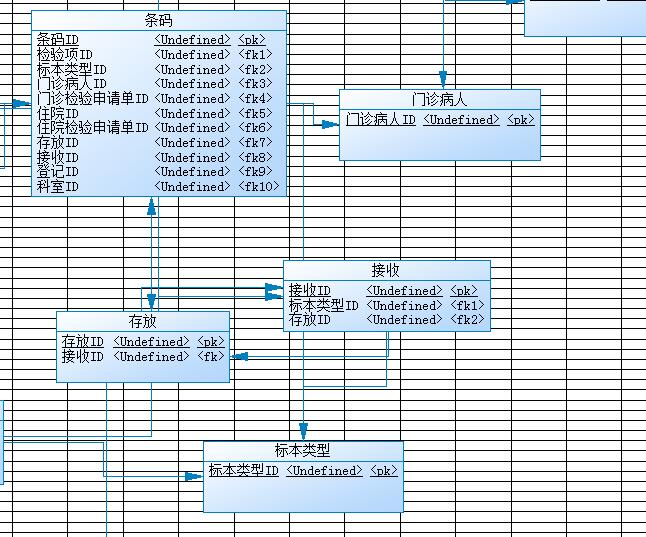Select the <fk1> marker in 条码 table
The width and height of the screenshot is (646, 537).
pos(255,54)
